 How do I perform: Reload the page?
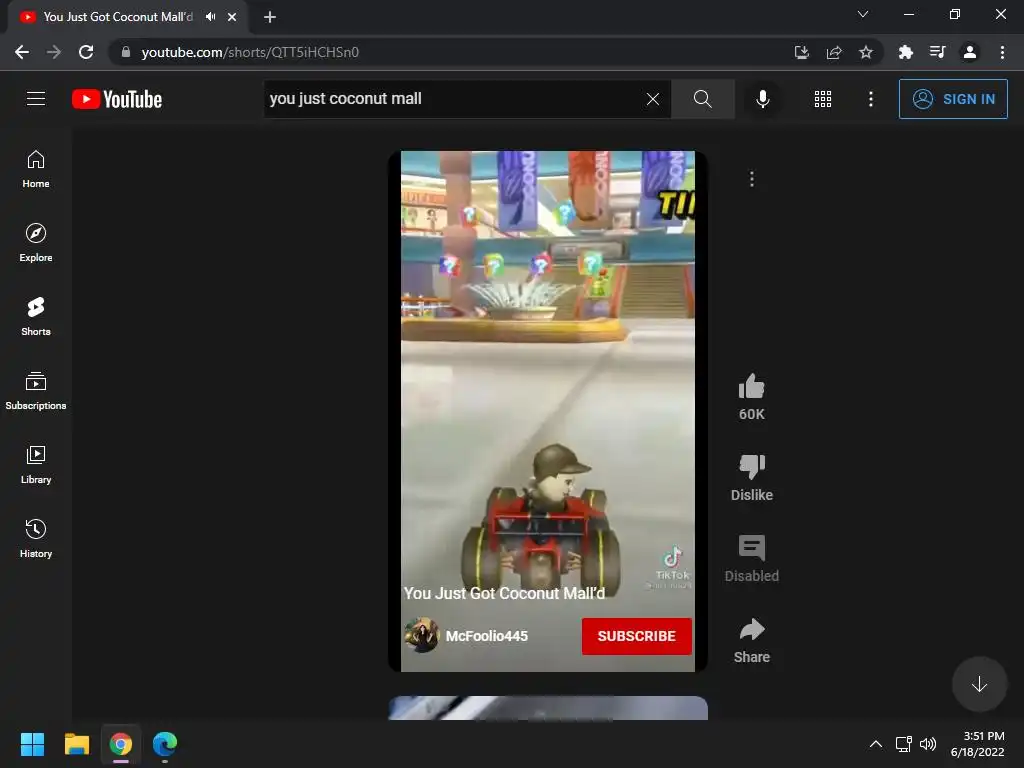pyautogui.click(x=86, y=52)
